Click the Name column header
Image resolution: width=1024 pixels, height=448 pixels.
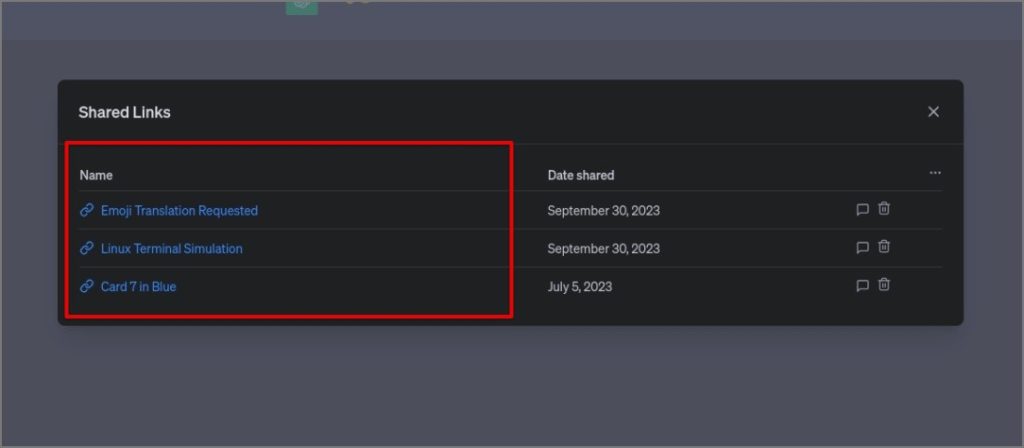96,175
